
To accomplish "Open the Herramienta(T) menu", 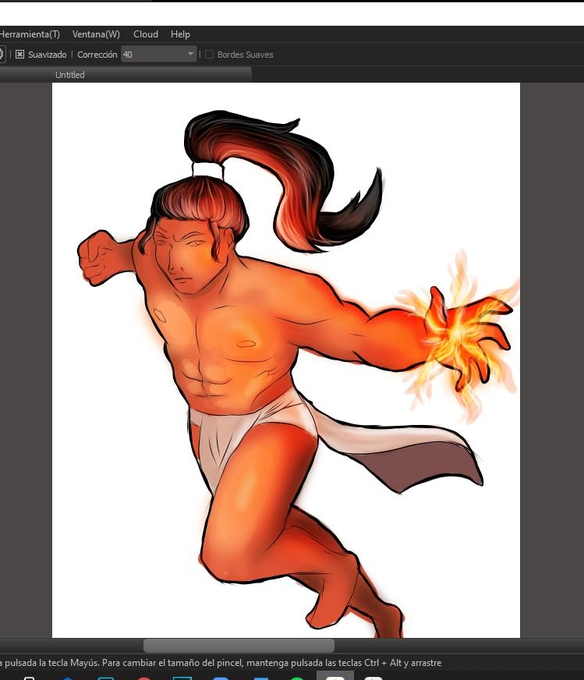I will [29, 34].
